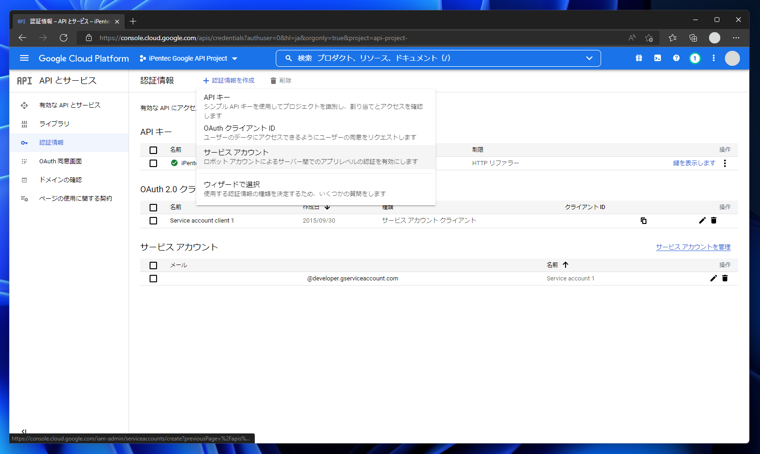This screenshot has width=760, height=454.
Task: Select all API keys header checkbox
Action: (153, 150)
